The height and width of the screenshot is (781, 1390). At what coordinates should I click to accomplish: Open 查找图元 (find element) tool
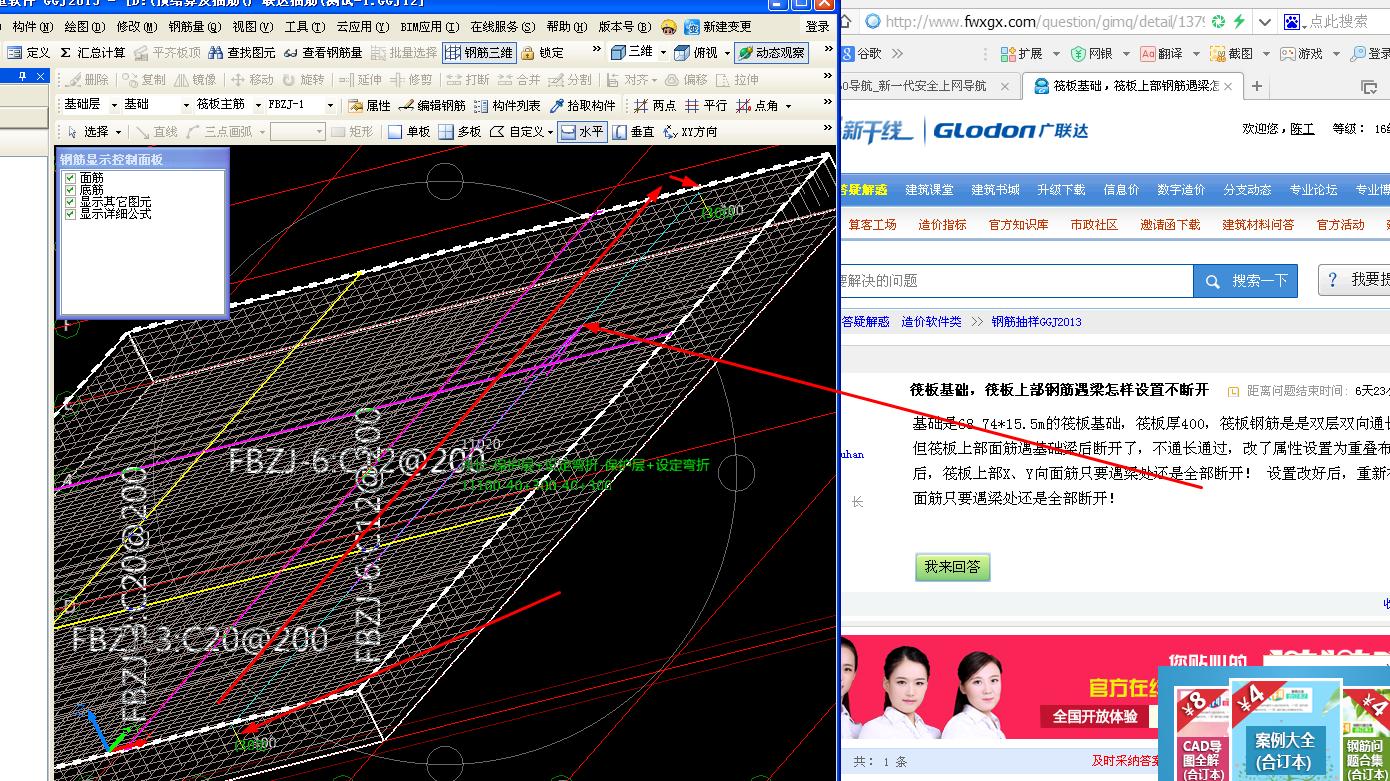[241, 52]
